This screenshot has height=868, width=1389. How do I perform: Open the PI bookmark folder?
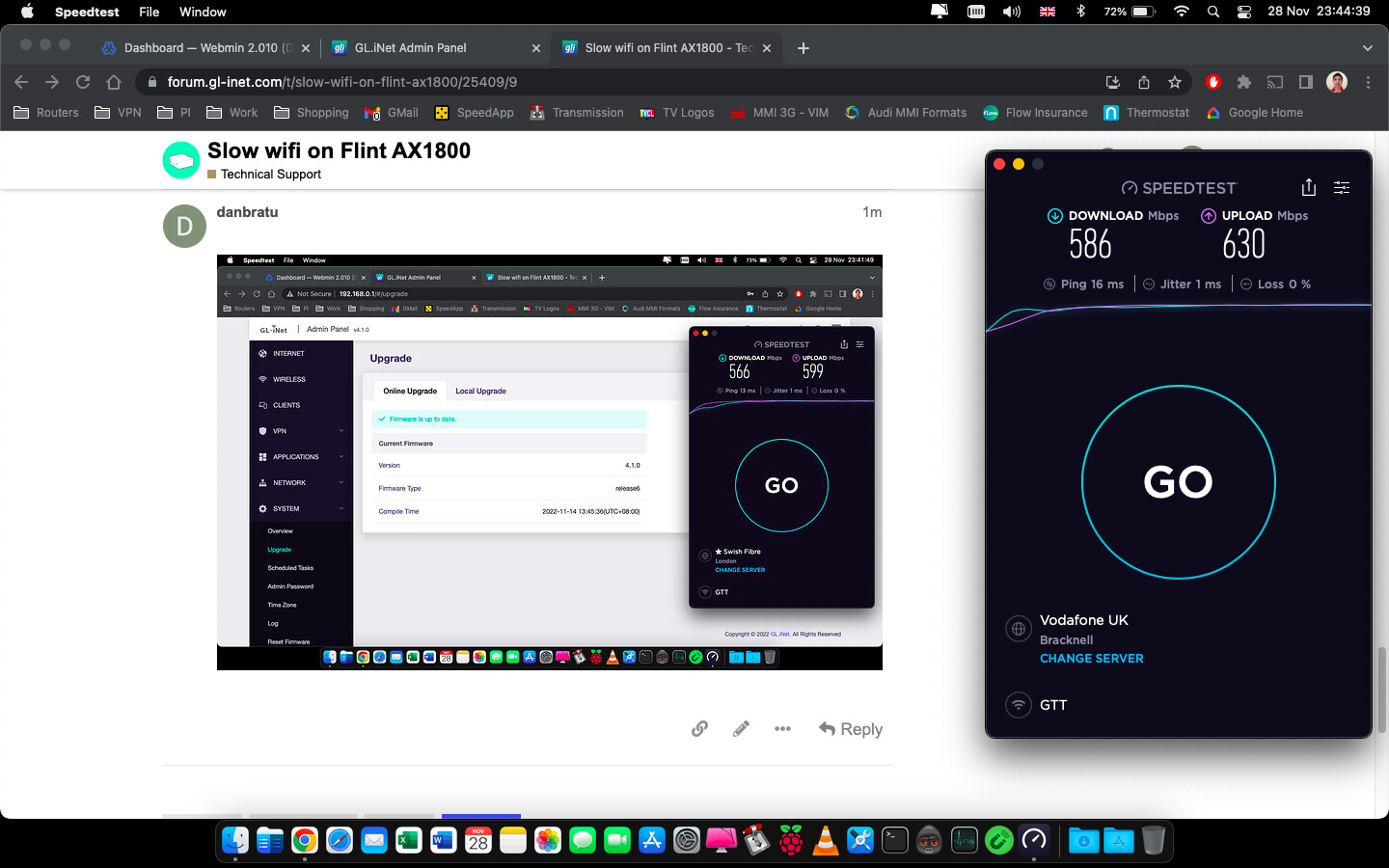(175, 113)
